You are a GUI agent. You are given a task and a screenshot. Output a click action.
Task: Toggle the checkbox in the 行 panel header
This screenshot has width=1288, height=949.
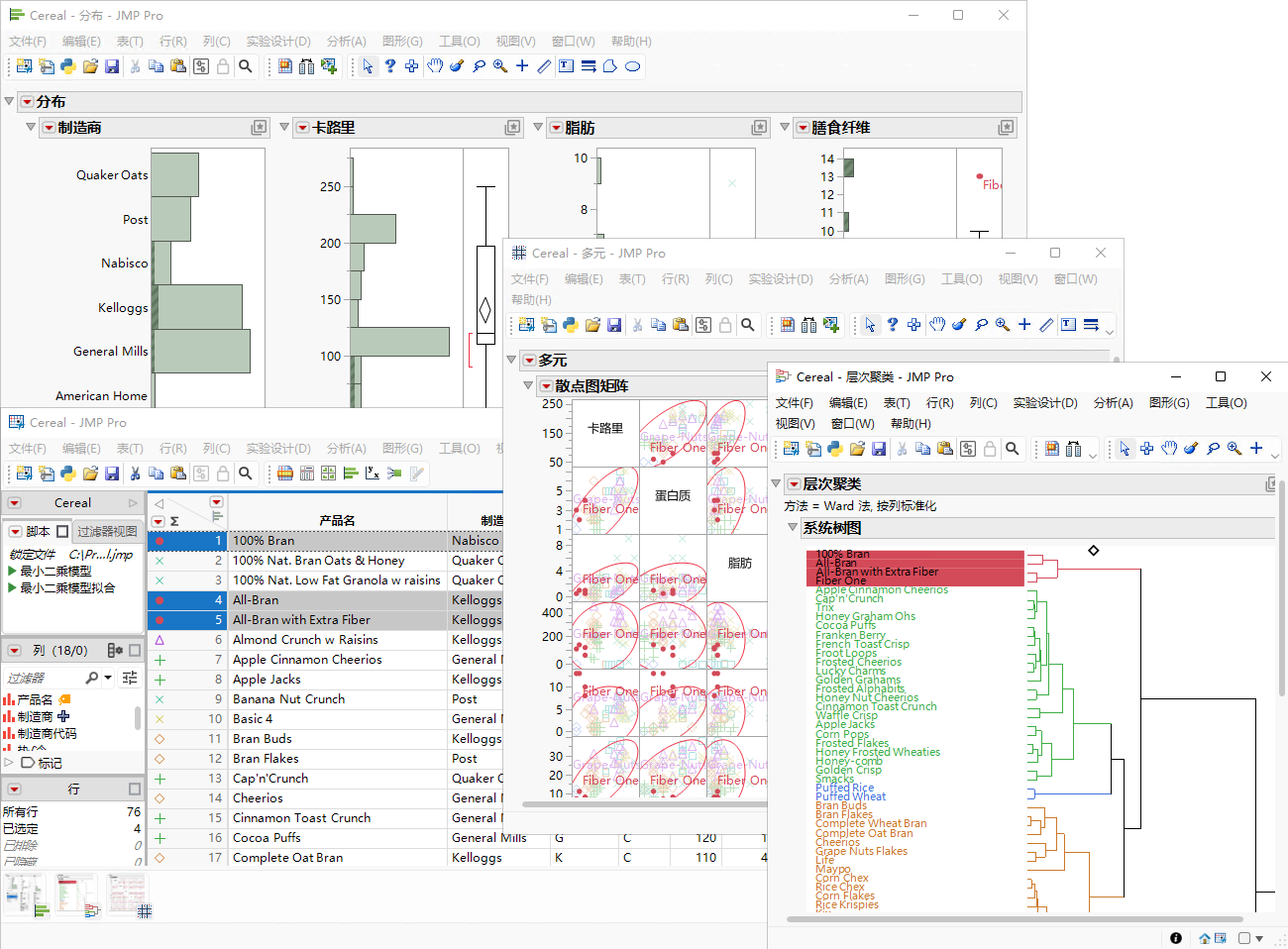[x=135, y=790]
